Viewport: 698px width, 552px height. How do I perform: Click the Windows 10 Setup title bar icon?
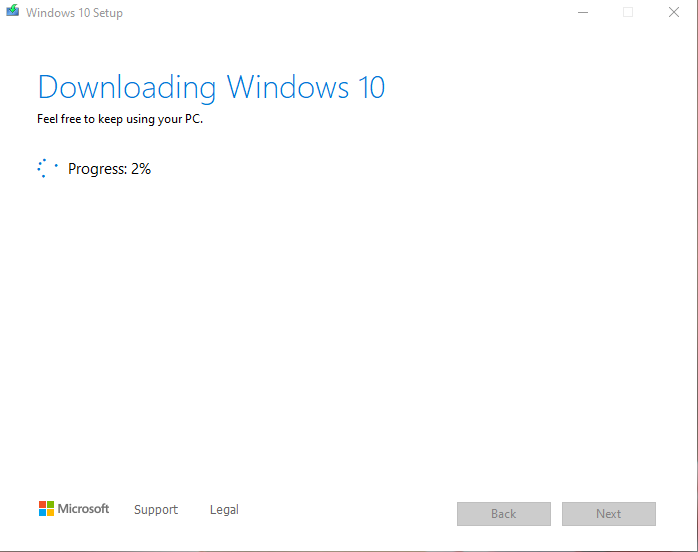point(12,11)
